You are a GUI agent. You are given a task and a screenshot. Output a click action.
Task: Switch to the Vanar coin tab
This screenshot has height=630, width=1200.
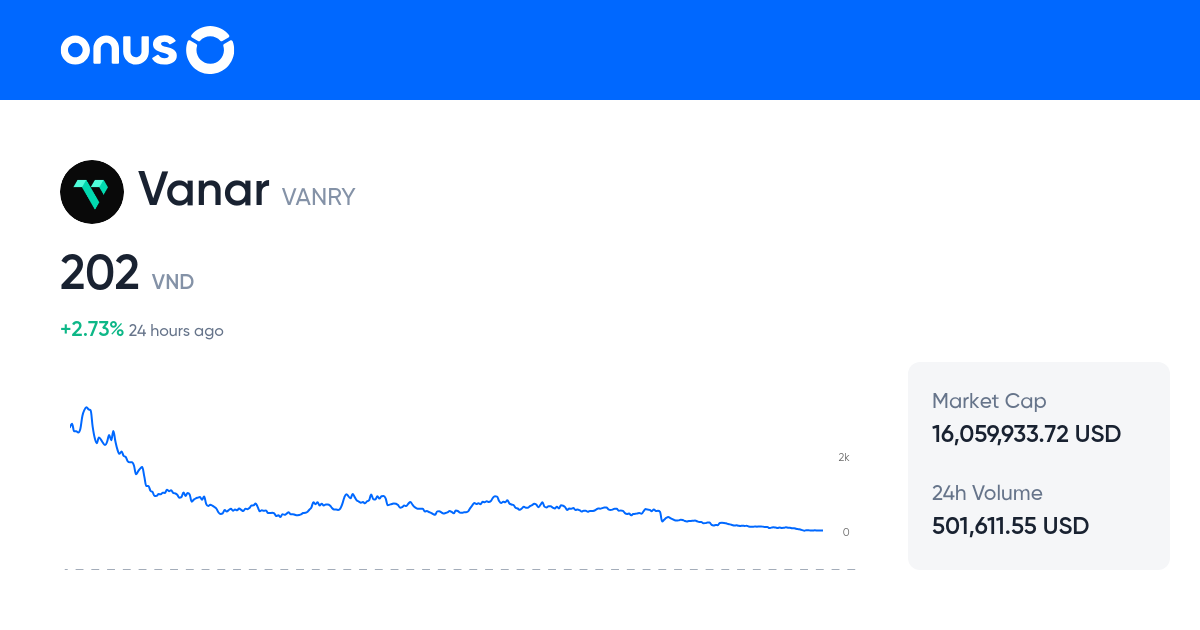click(205, 190)
